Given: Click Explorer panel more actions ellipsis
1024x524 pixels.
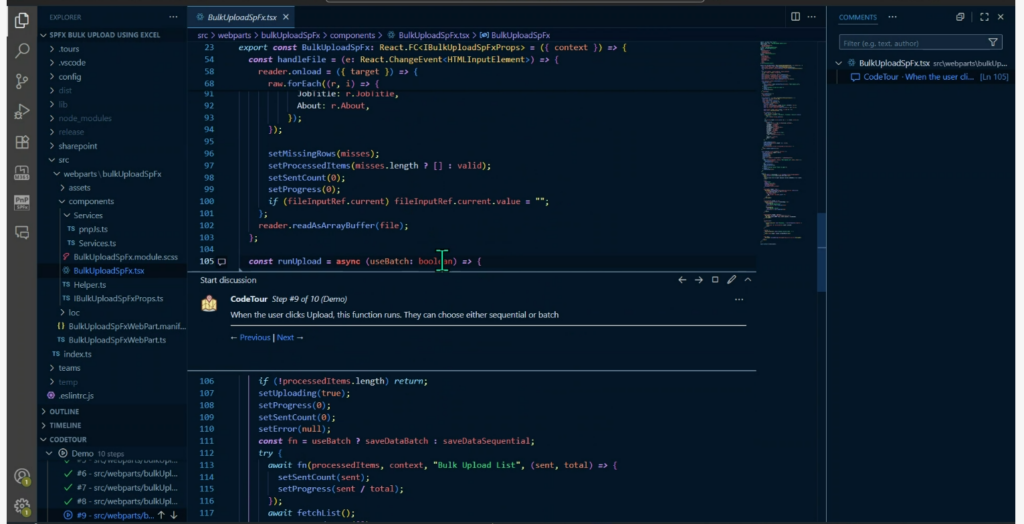Looking at the screenshot, I should pyautogui.click(x=173, y=17).
